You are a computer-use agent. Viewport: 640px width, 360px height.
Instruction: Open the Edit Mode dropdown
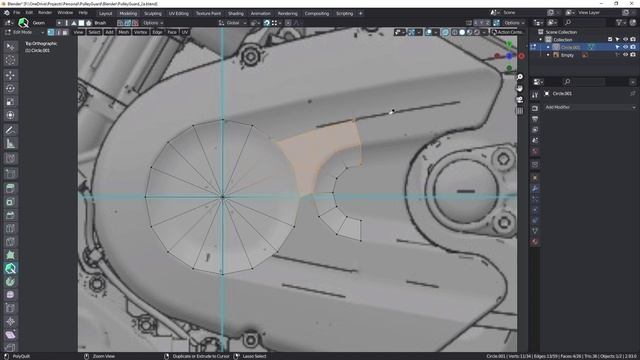click(25, 32)
